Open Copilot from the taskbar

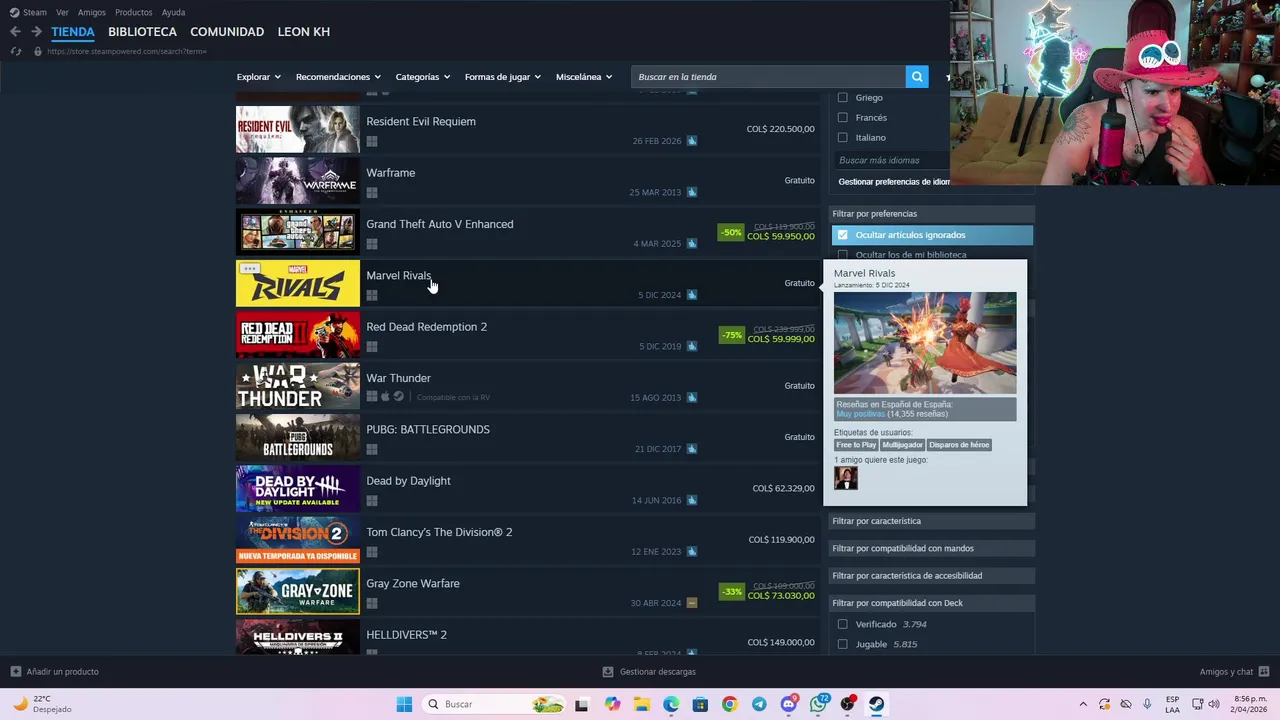tap(612, 704)
